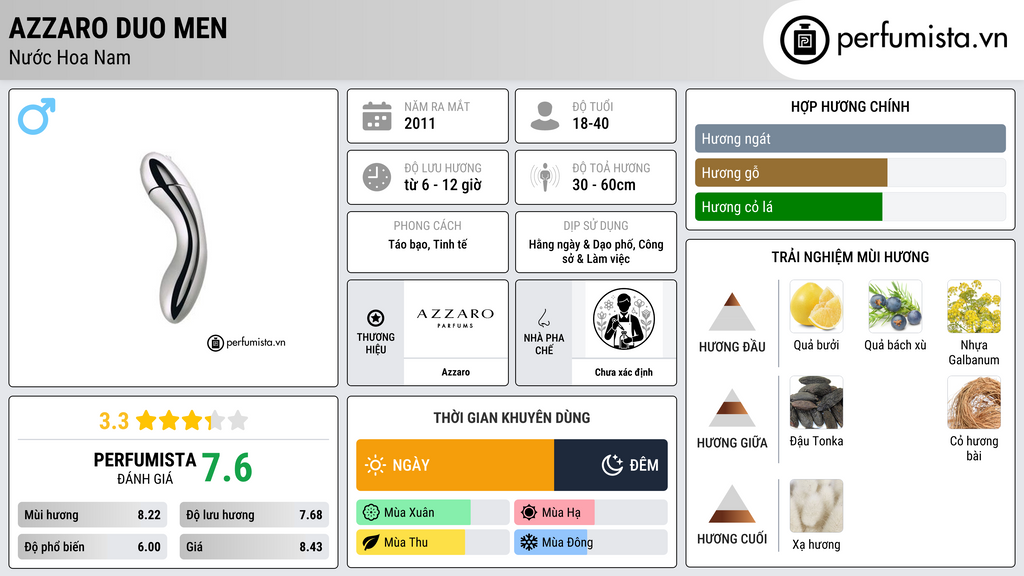1024x576 pixels.
Task: Click the blue male gender symbol icon
Action: [37, 116]
